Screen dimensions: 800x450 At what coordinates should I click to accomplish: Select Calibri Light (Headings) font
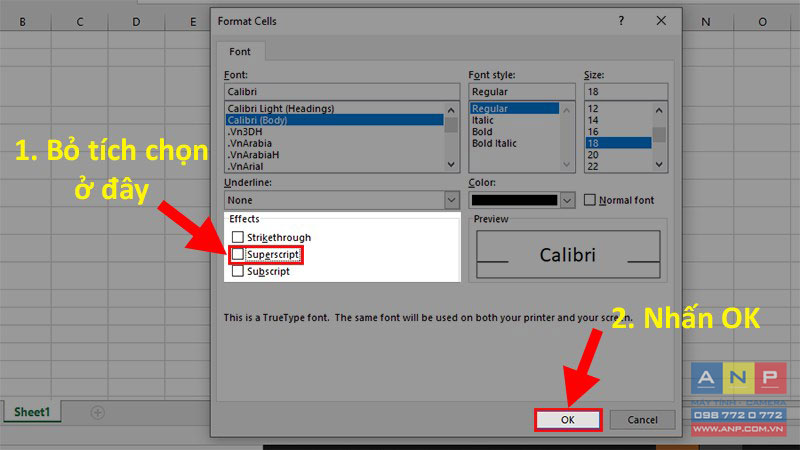(334, 109)
